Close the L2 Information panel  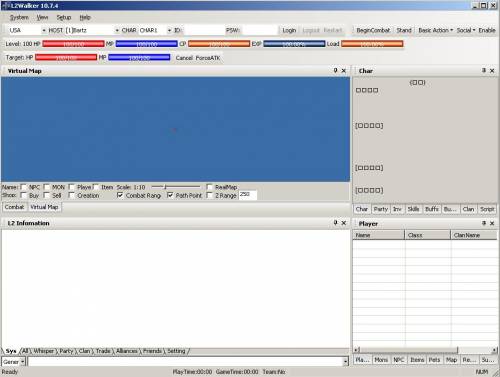coord(344,223)
